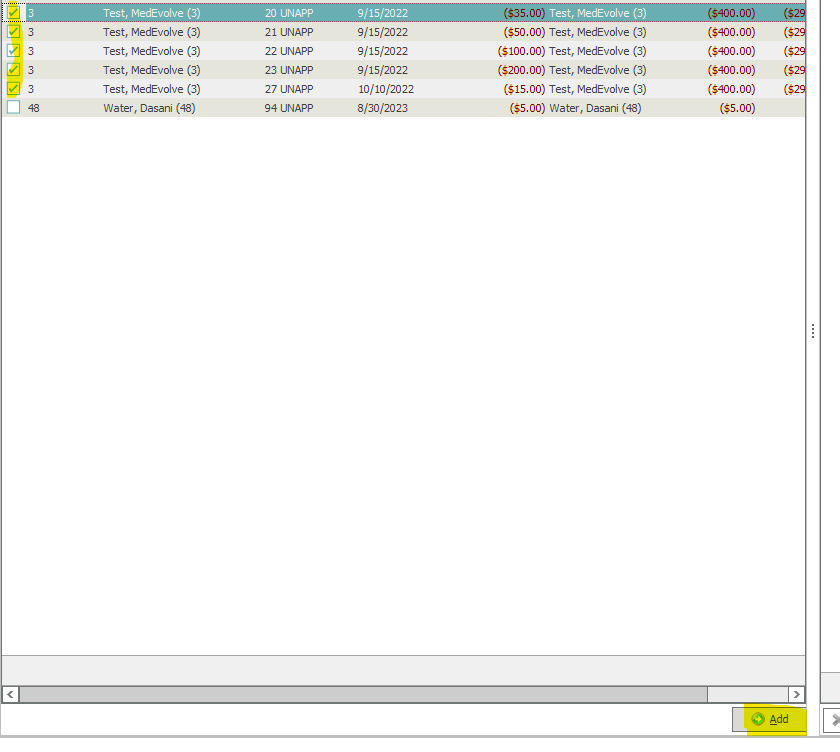Viewport: 840px width, 752px height.
Task: Toggle checkbox on the ($100.00) row
Action: (x=14, y=51)
